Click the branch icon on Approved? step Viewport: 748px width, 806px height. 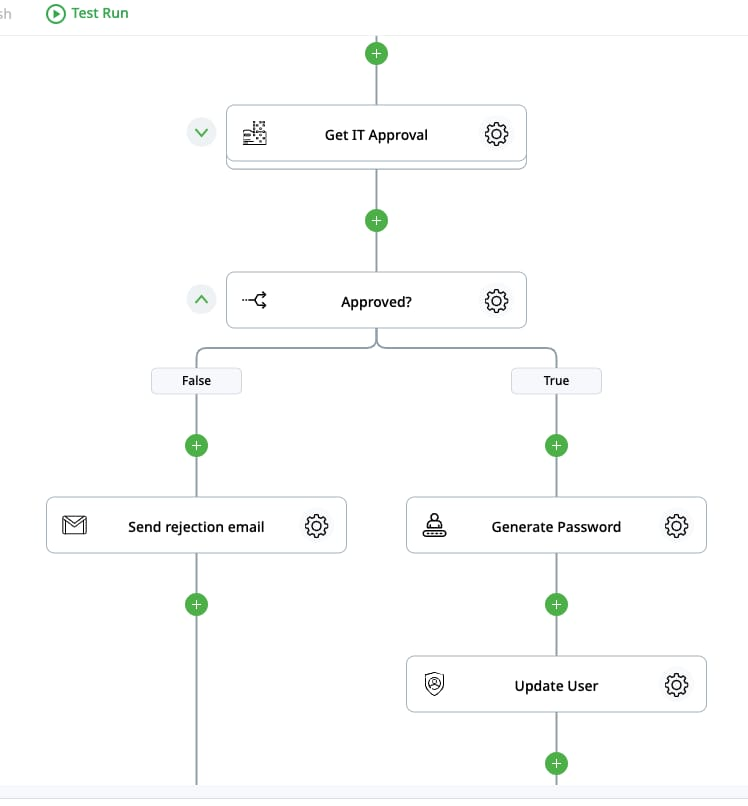point(255,300)
